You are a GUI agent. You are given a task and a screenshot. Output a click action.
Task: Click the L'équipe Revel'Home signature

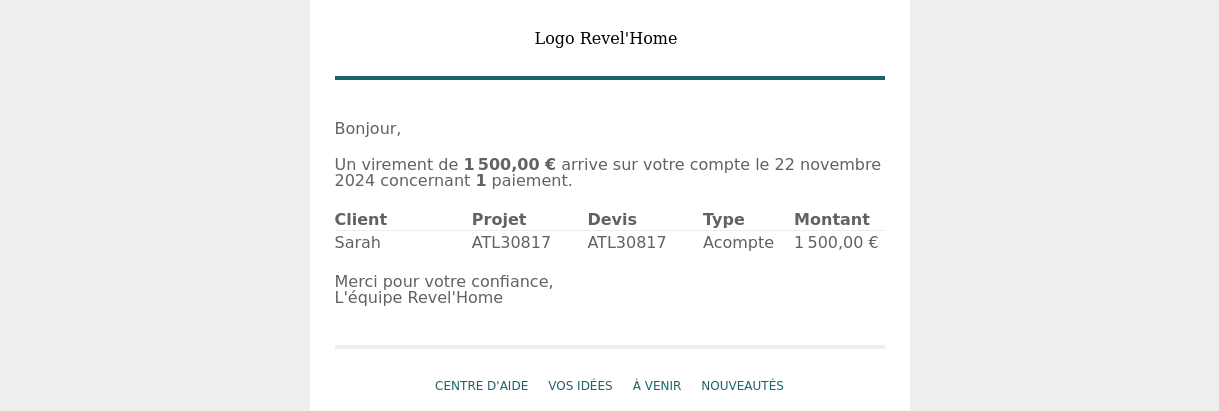click(x=419, y=298)
